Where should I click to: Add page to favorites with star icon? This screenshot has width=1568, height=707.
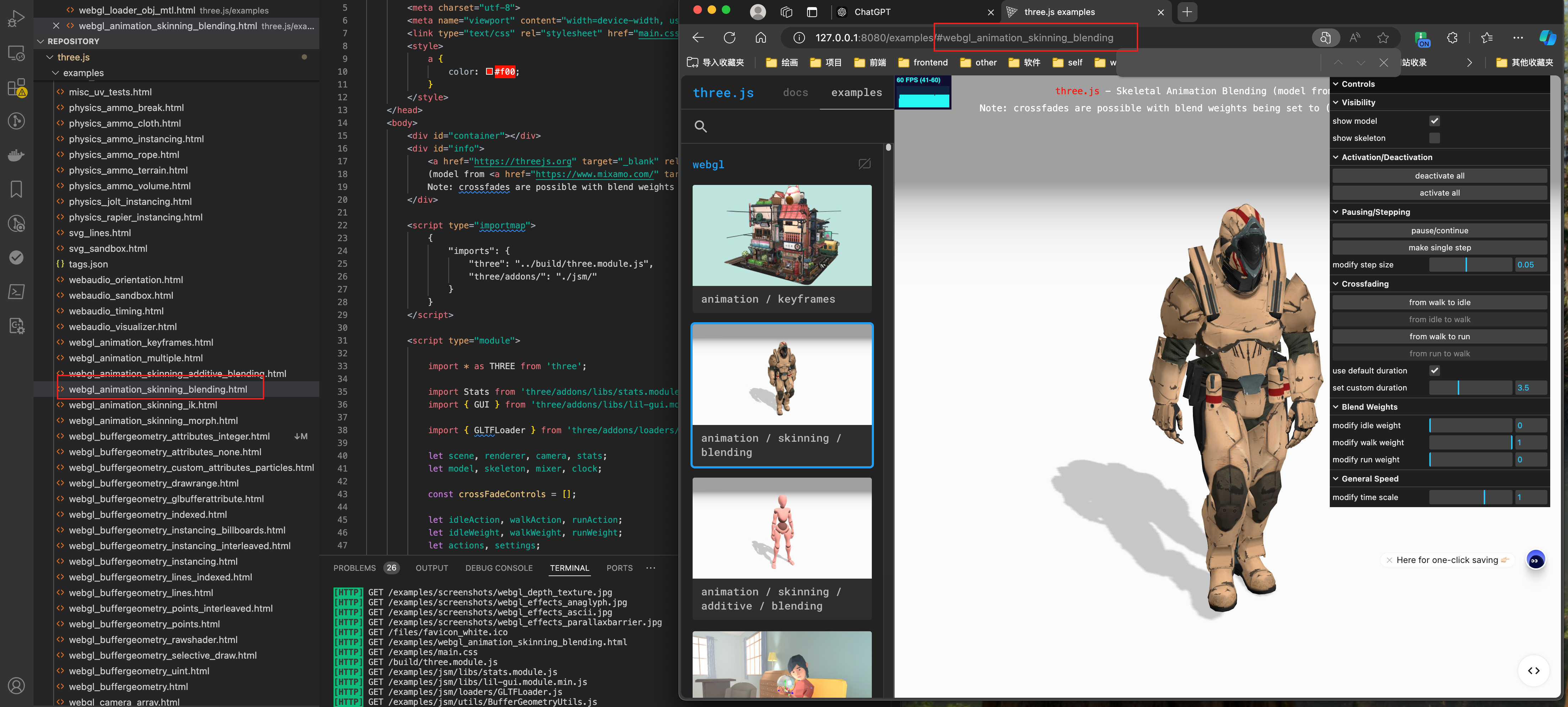[x=1383, y=38]
